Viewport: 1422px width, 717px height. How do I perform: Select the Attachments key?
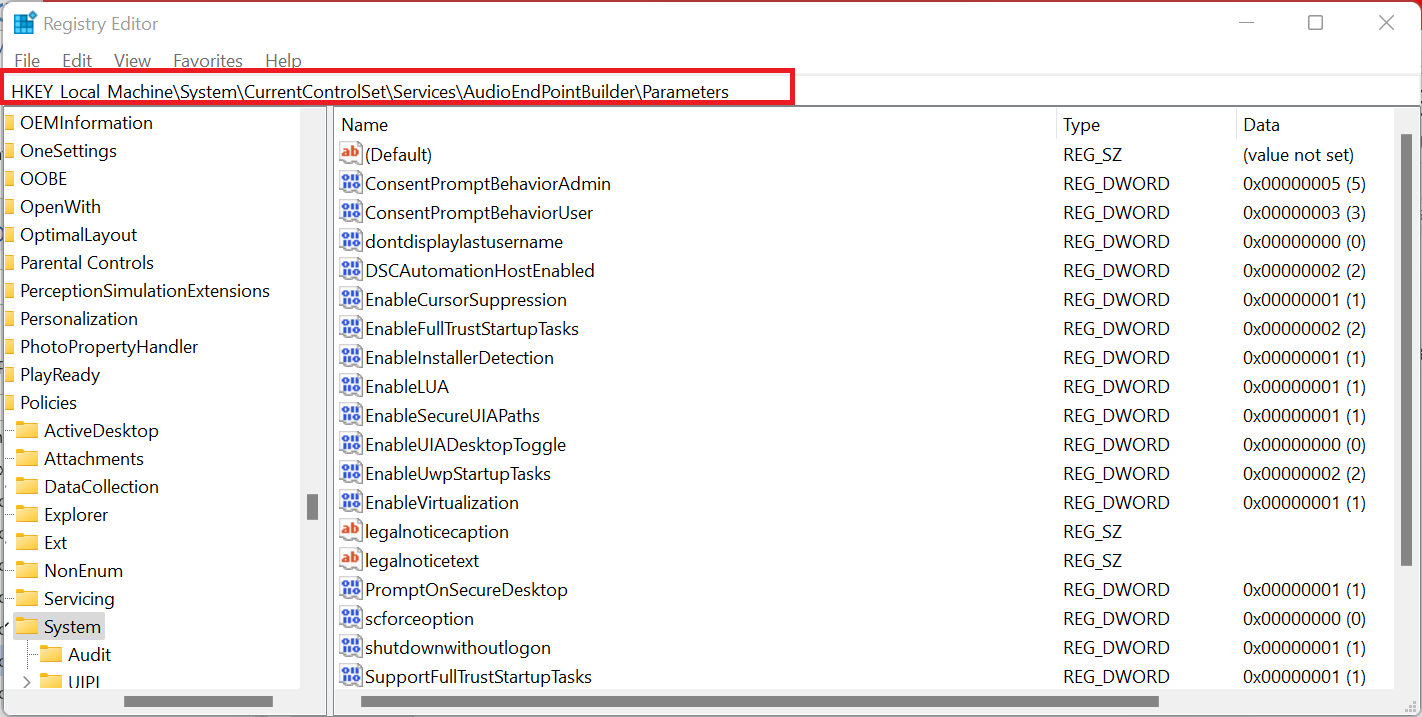point(94,459)
